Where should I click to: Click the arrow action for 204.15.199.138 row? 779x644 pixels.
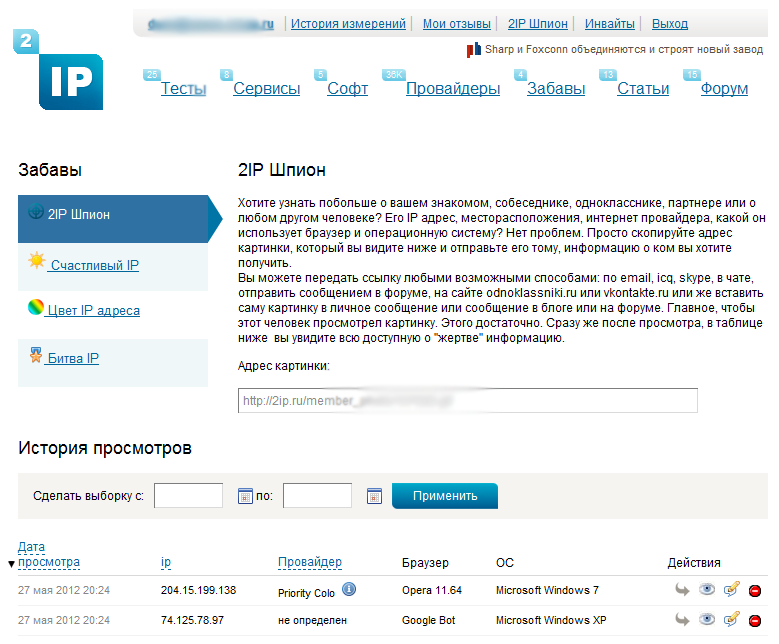pos(682,590)
